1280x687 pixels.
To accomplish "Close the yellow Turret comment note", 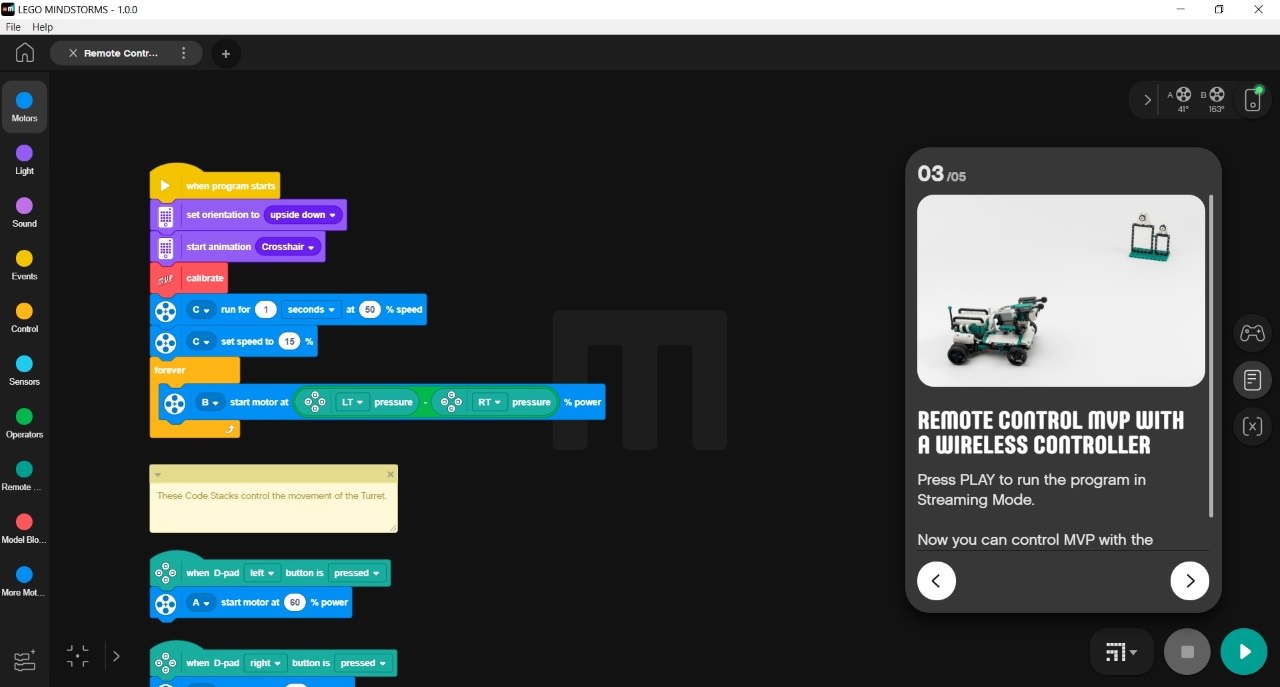I will point(390,474).
